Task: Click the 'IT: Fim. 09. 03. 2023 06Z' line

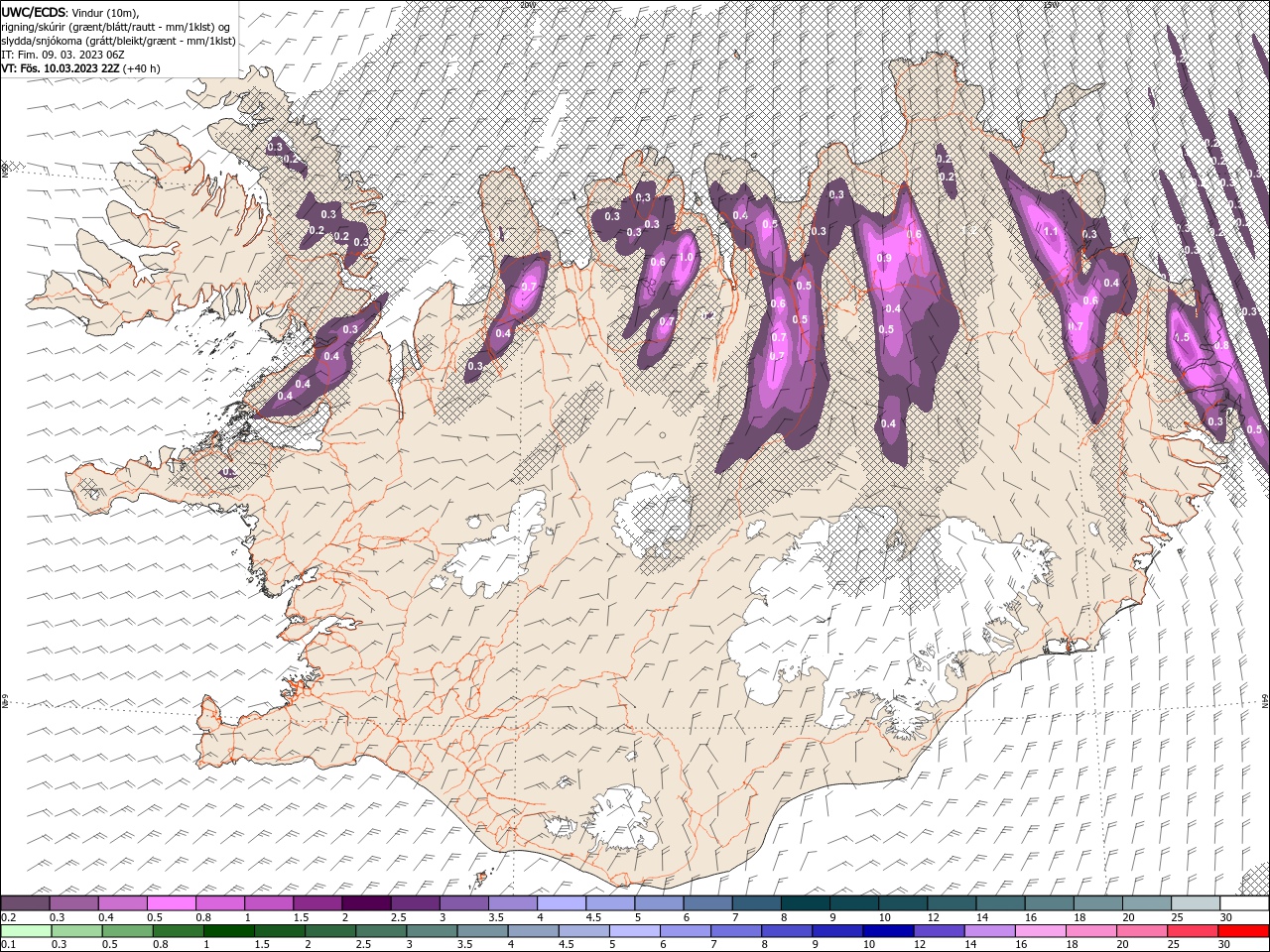Action: [63, 55]
